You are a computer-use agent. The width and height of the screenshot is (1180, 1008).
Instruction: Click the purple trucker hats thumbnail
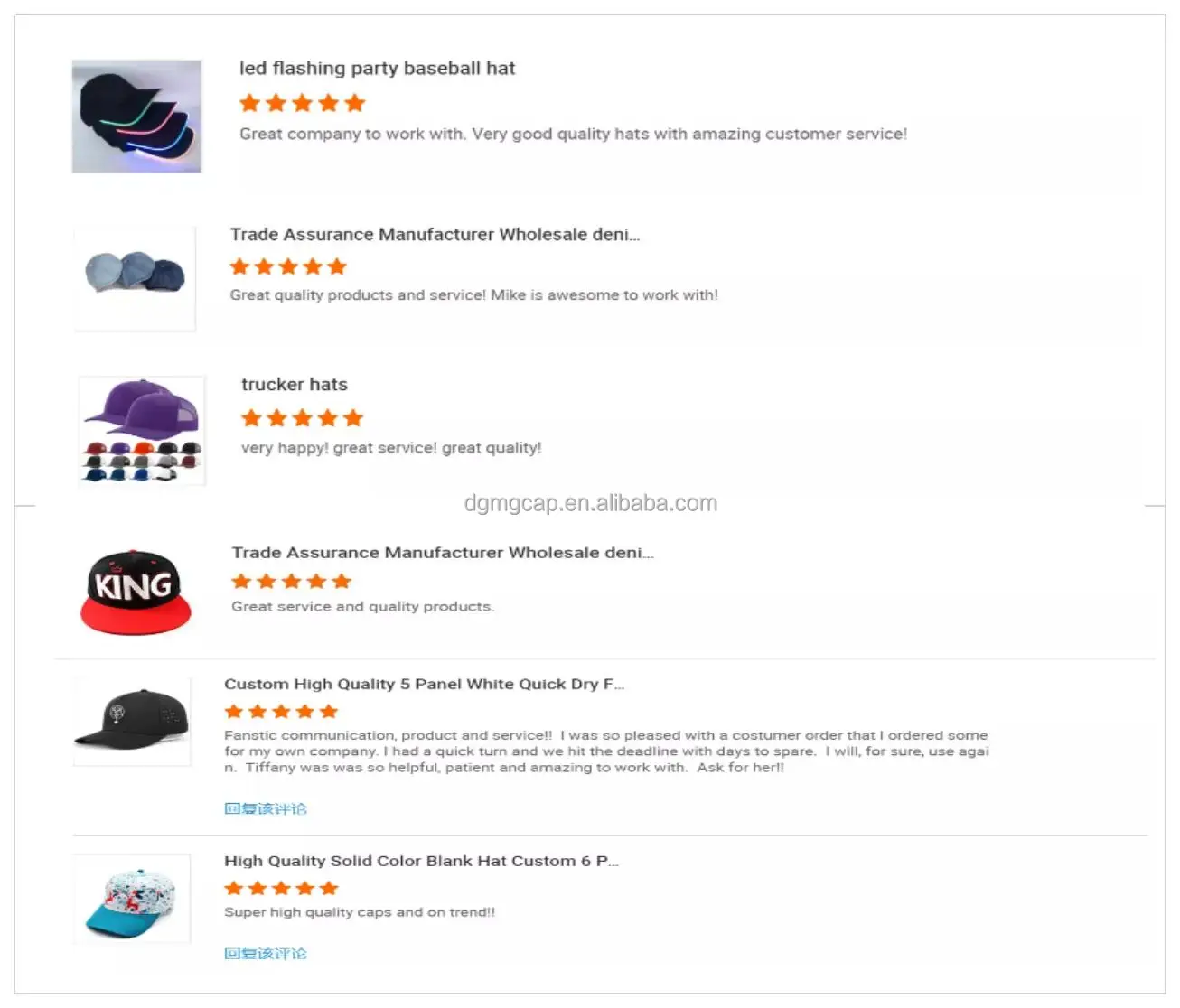tap(142, 430)
